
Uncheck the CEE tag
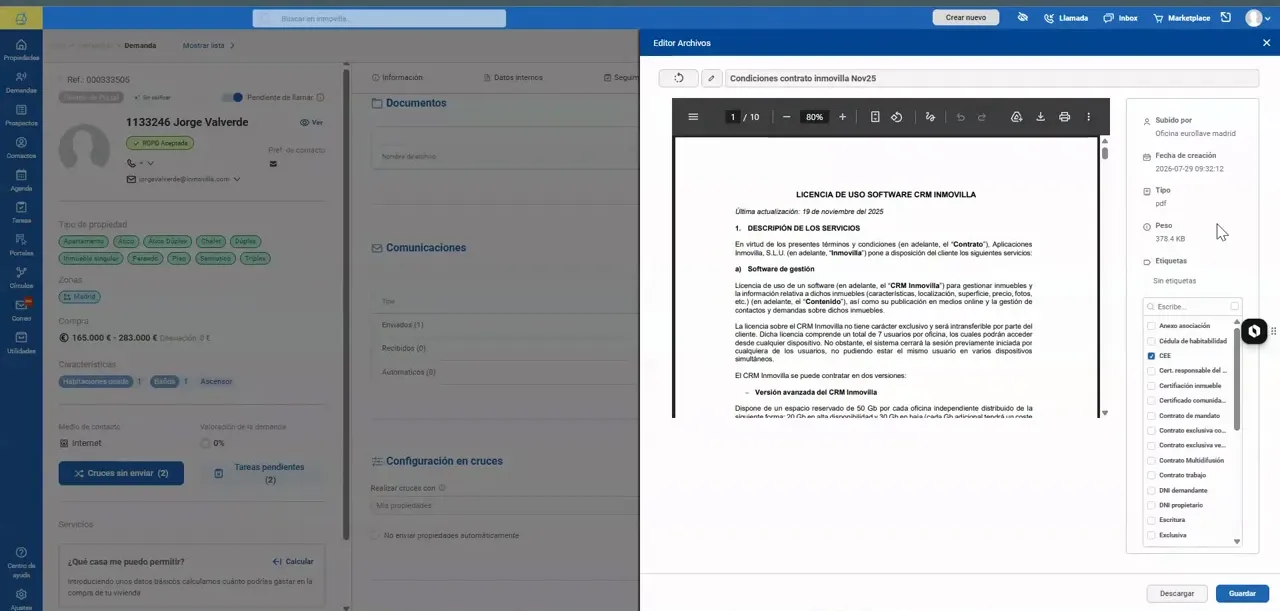click(1151, 356)
